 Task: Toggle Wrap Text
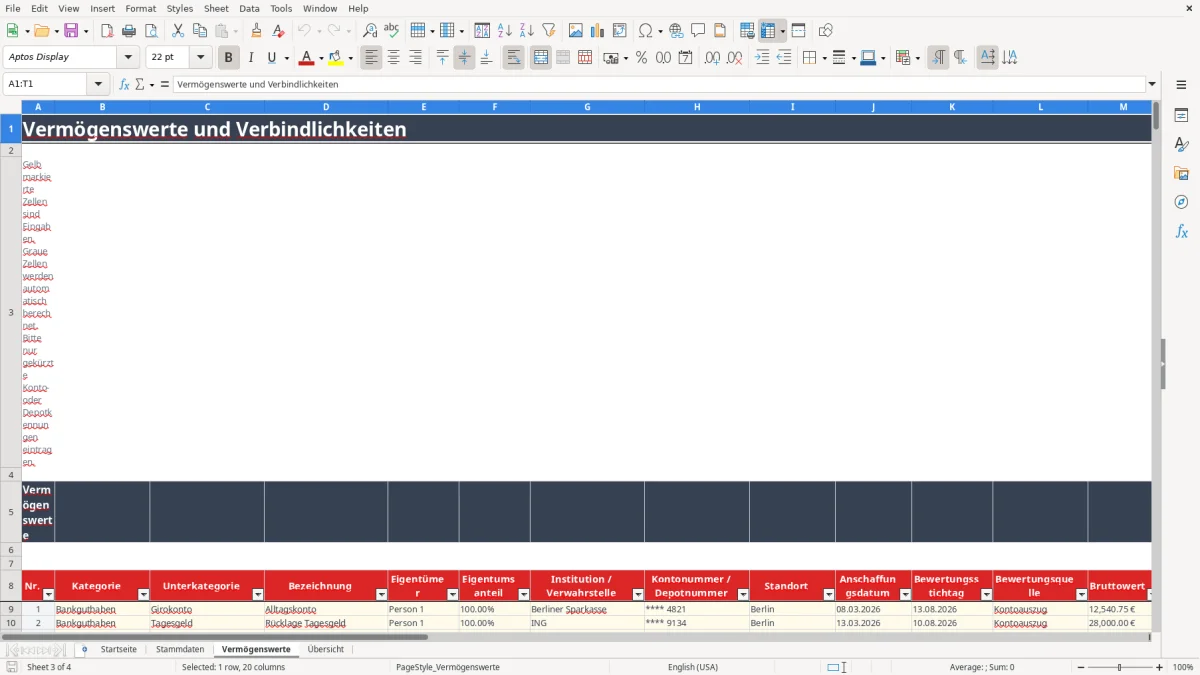514,58
